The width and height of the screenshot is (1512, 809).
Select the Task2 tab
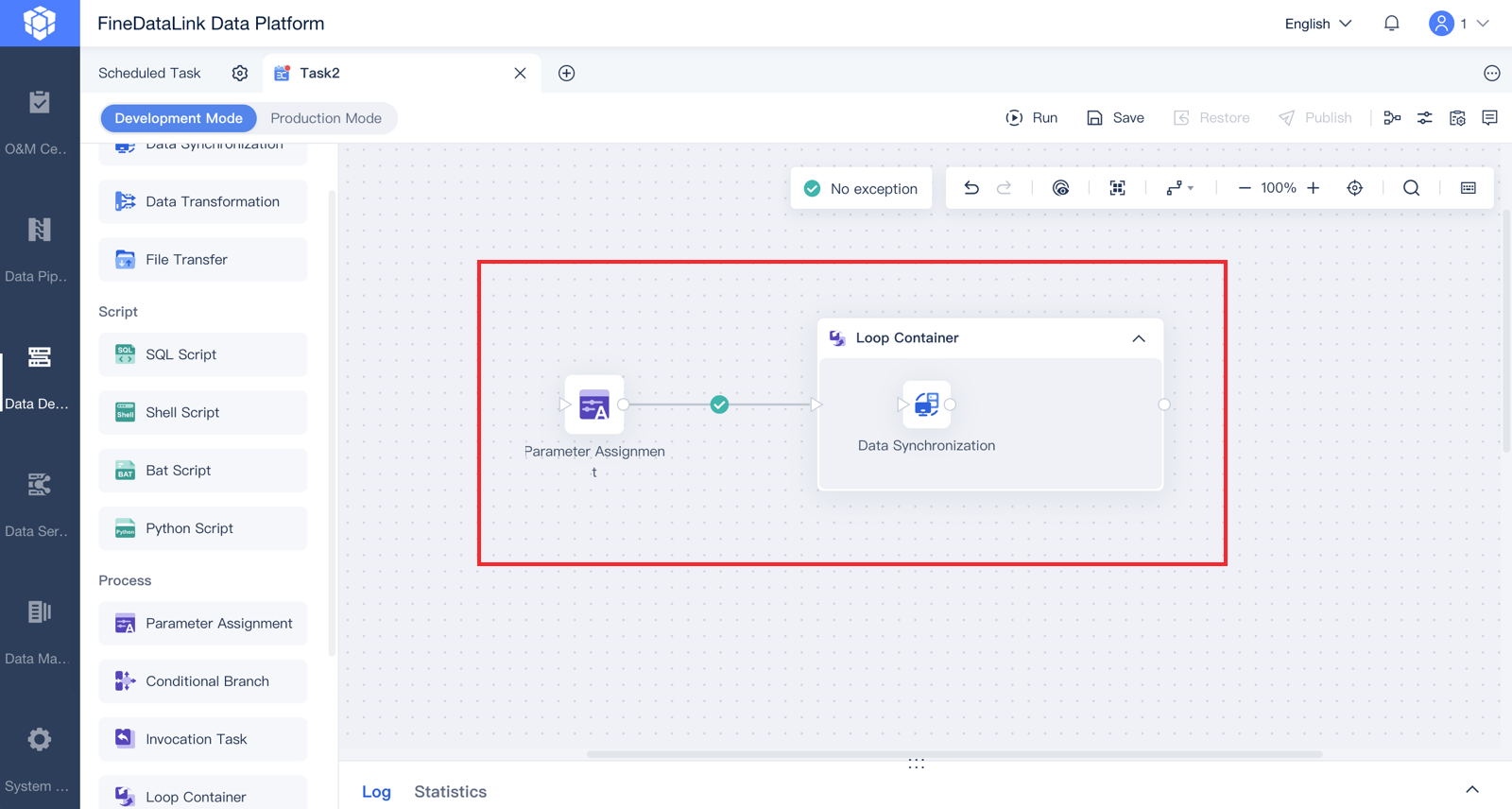click(319, 73)
